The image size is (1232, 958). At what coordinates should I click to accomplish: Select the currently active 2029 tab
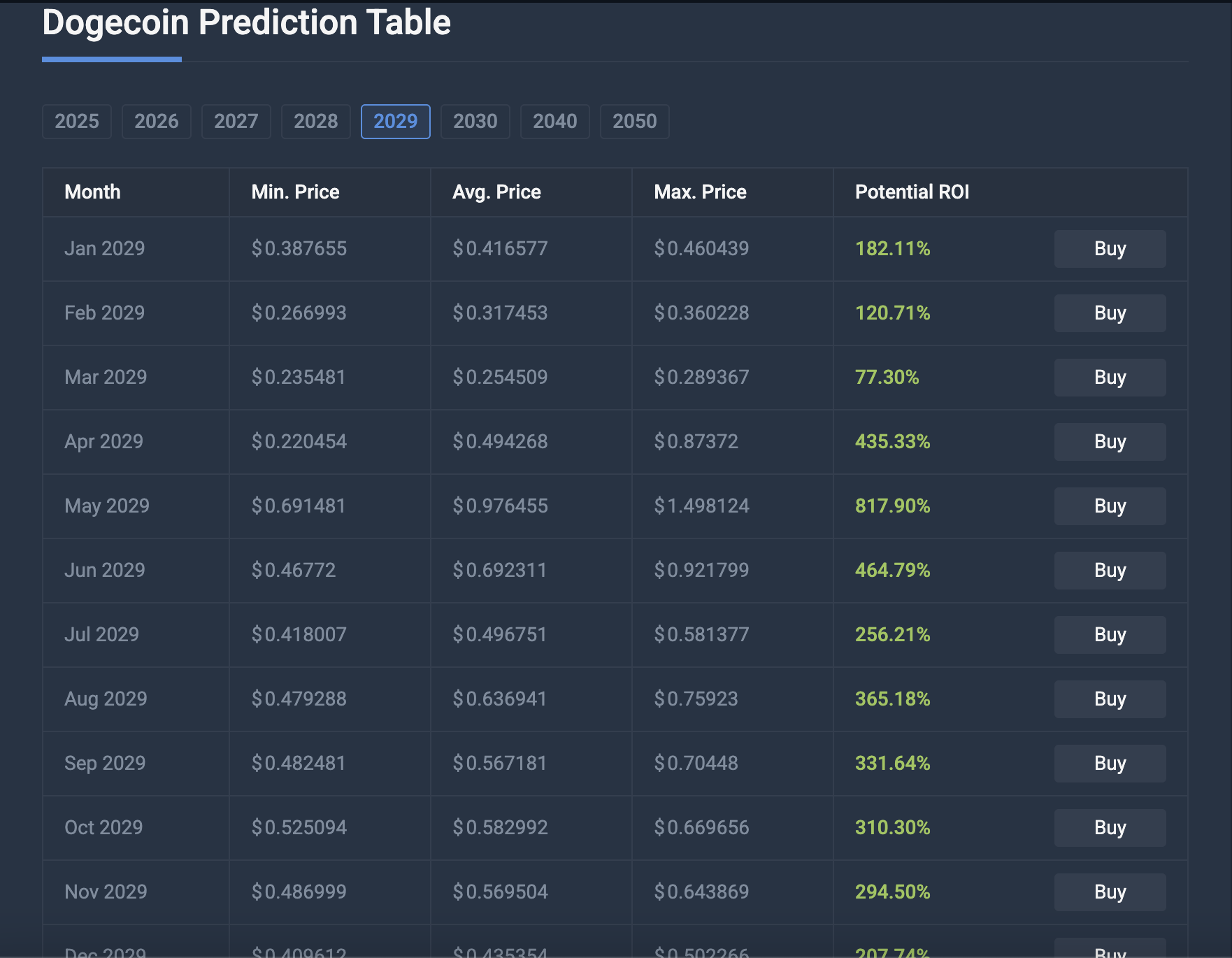pos(395,121)
